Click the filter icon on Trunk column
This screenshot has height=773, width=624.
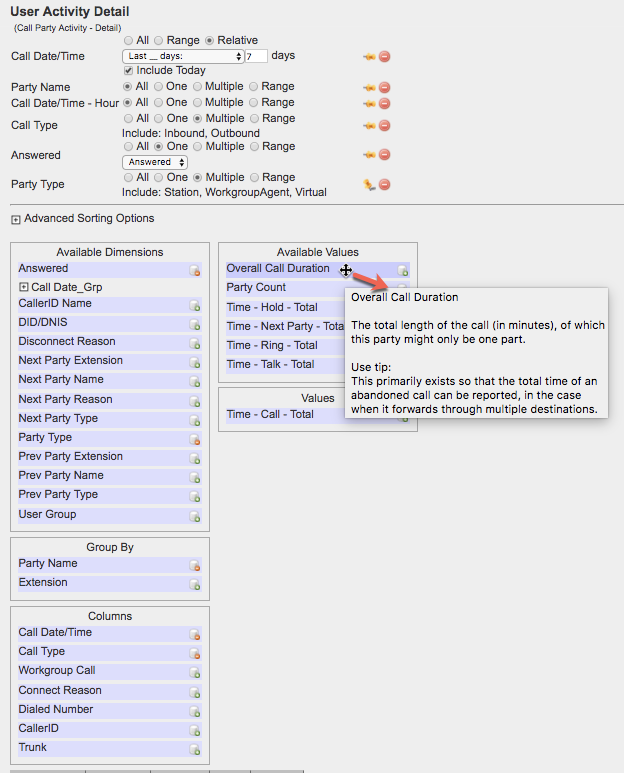click(196, 749)
